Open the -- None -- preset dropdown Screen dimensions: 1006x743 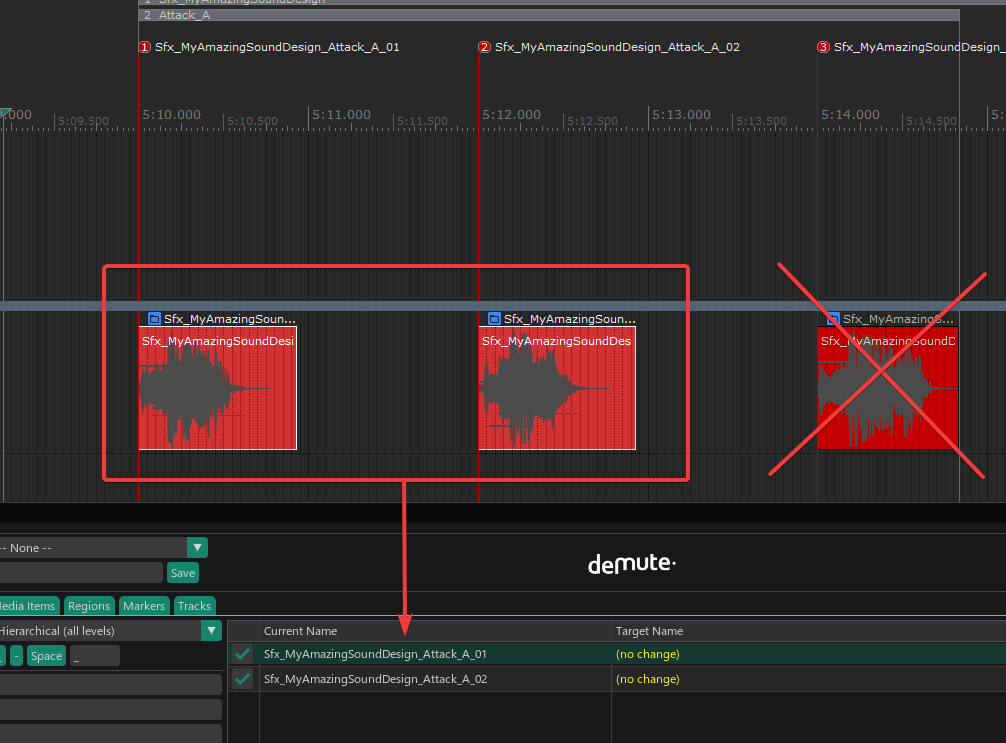pyautogui.click(x=198, y=548)
